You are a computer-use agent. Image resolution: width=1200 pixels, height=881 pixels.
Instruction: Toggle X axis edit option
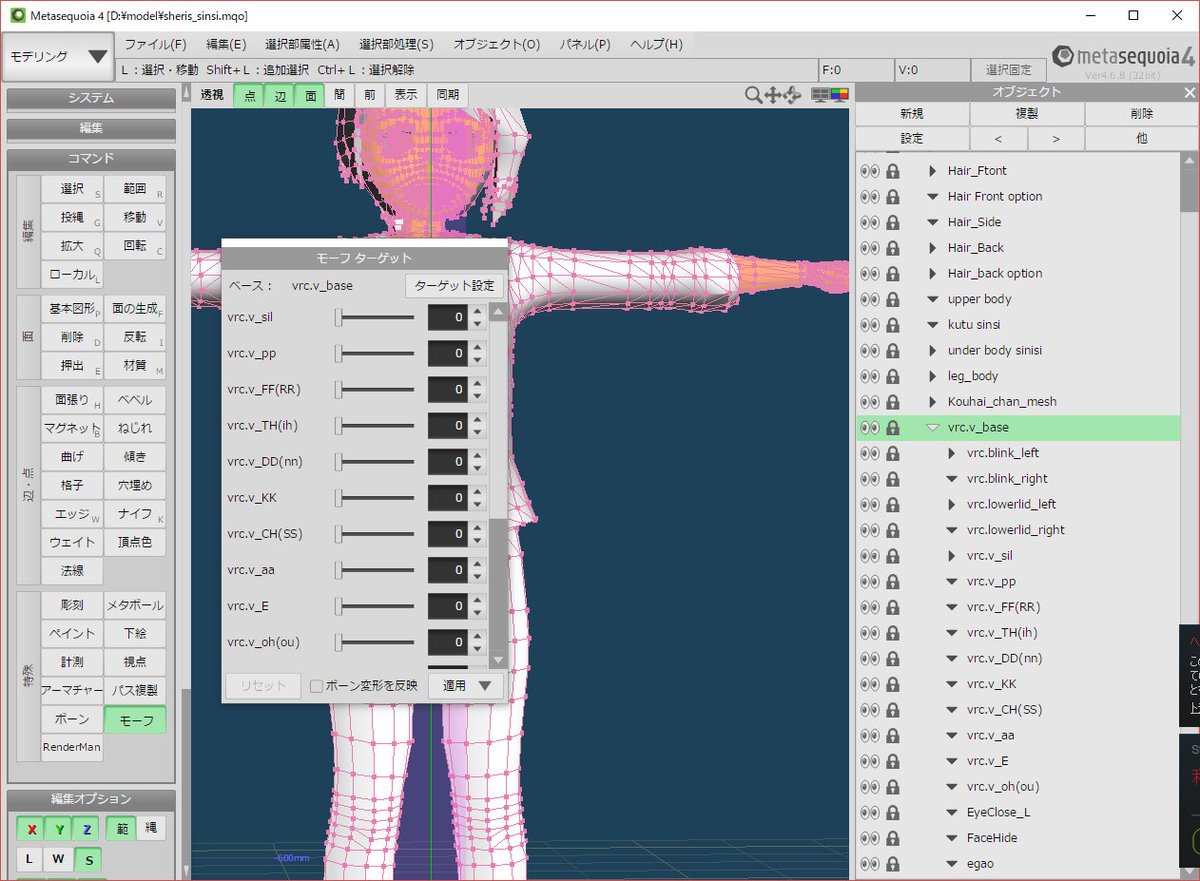pyautogui.click(x=32, y=829)
